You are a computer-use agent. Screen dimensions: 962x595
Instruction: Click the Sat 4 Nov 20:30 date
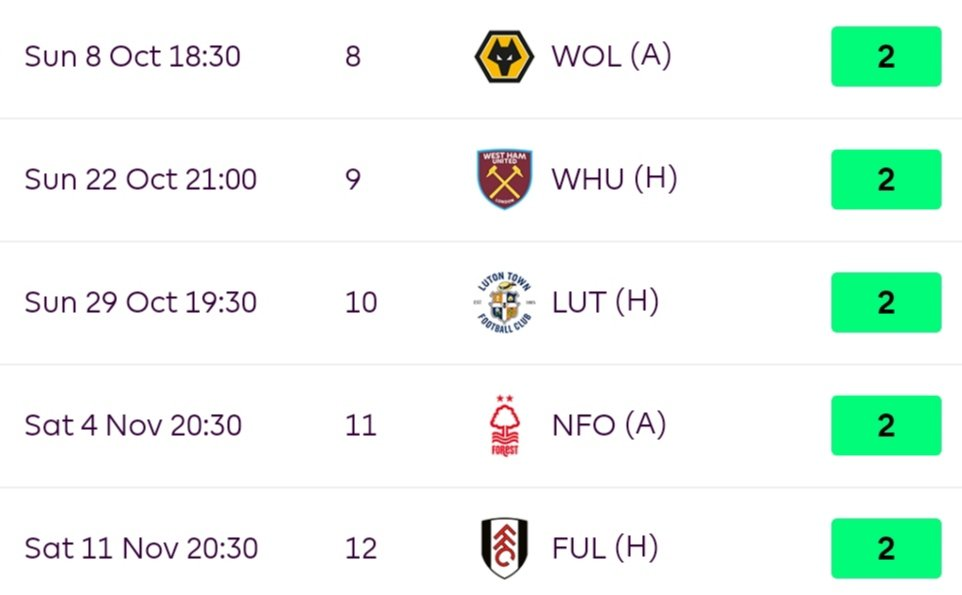click(133, 426)
